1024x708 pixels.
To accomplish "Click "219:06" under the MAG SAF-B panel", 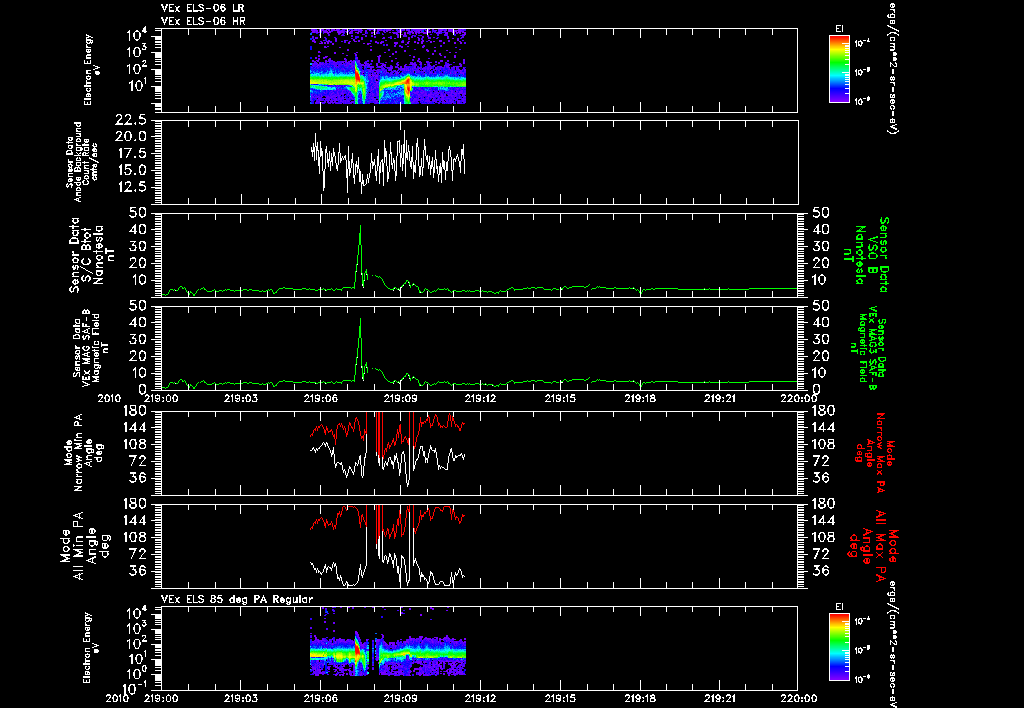I will tap(321, 398).
